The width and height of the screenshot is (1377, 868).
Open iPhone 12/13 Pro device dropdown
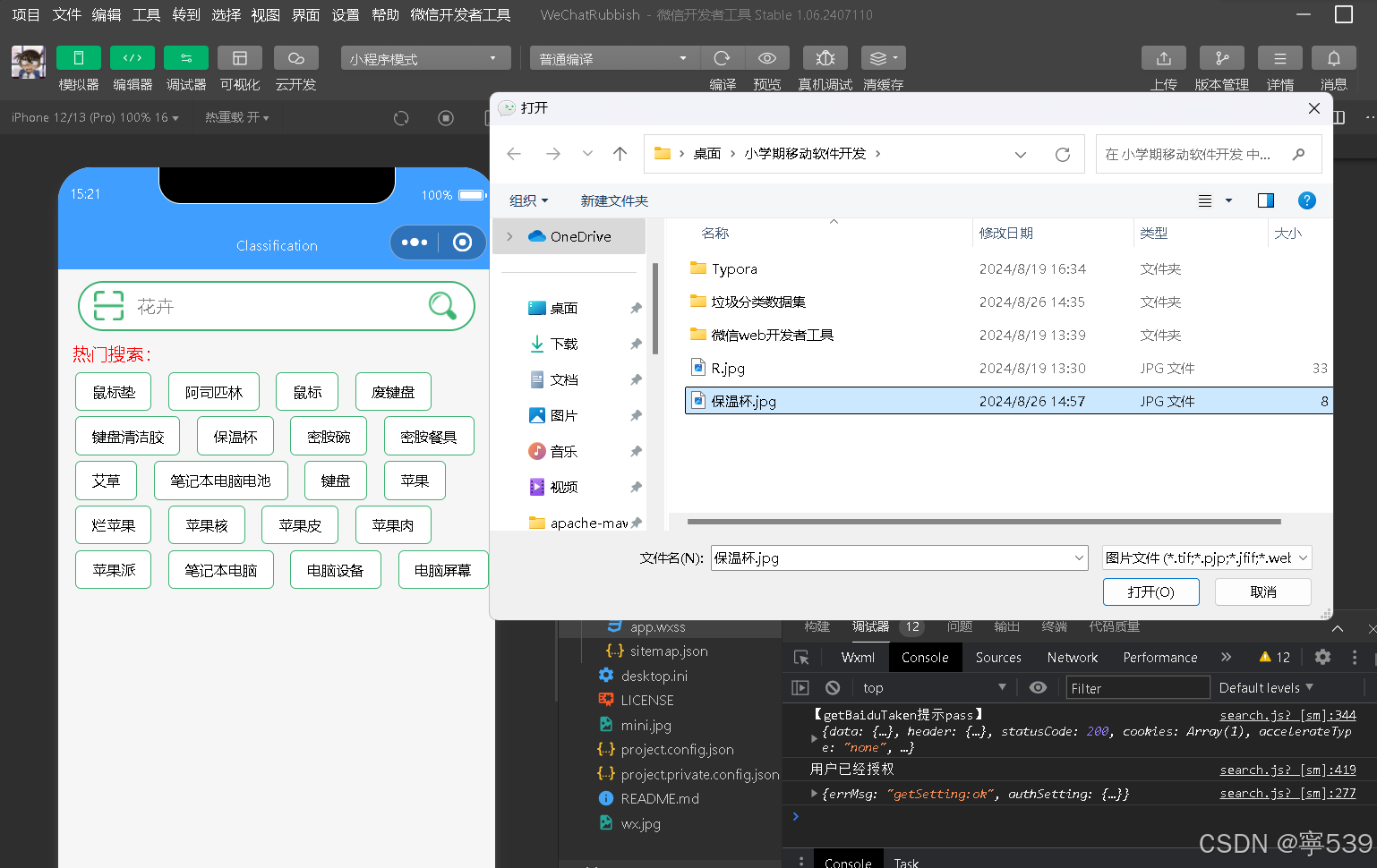(x=95, y=117)
